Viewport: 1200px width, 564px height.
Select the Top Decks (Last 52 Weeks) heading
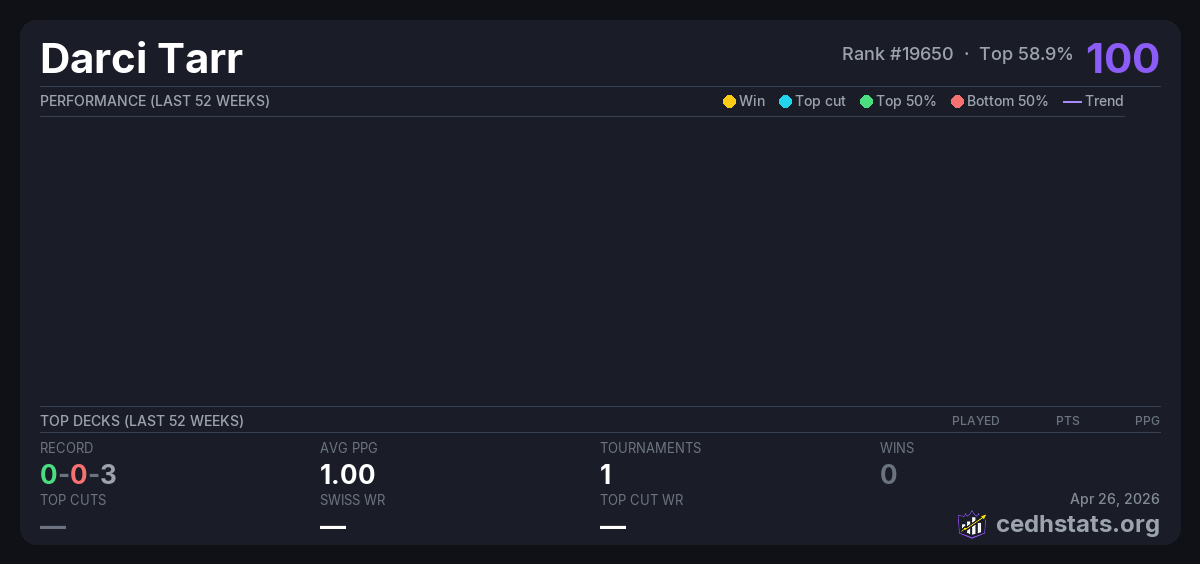pos(142,421)
